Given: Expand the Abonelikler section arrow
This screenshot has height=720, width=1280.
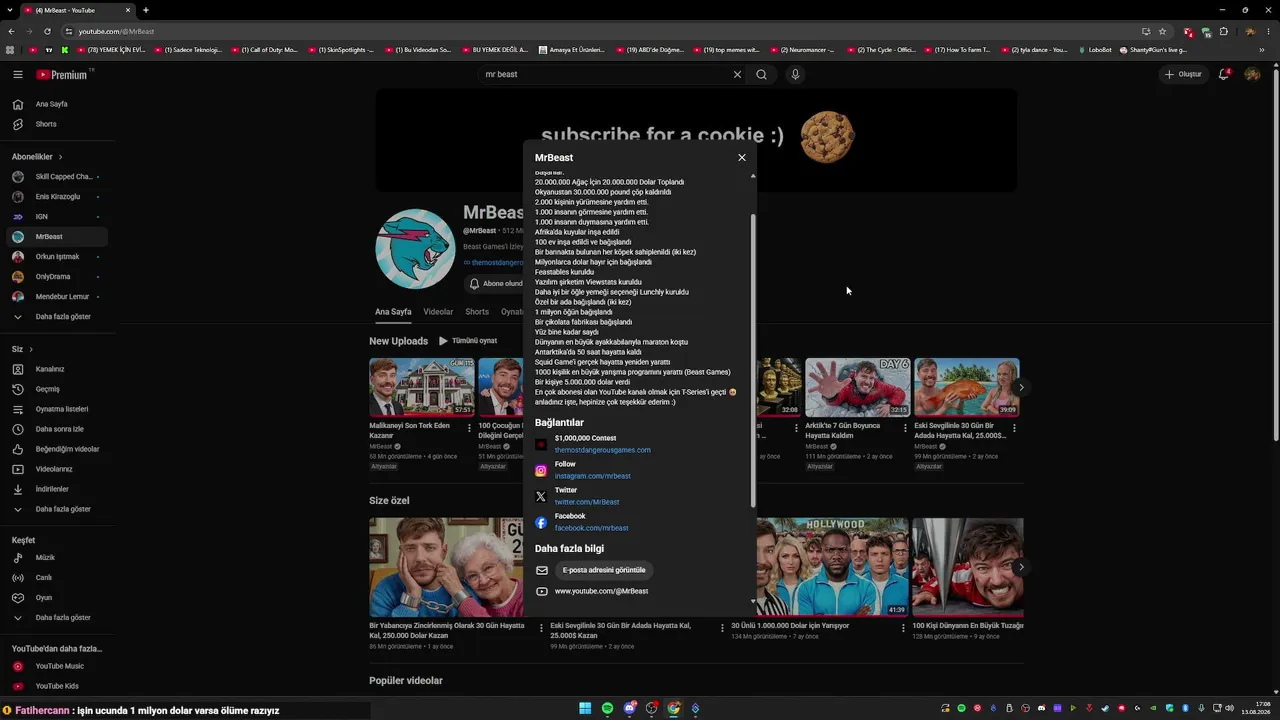Looking at the screenshot, I should point(60,157).
